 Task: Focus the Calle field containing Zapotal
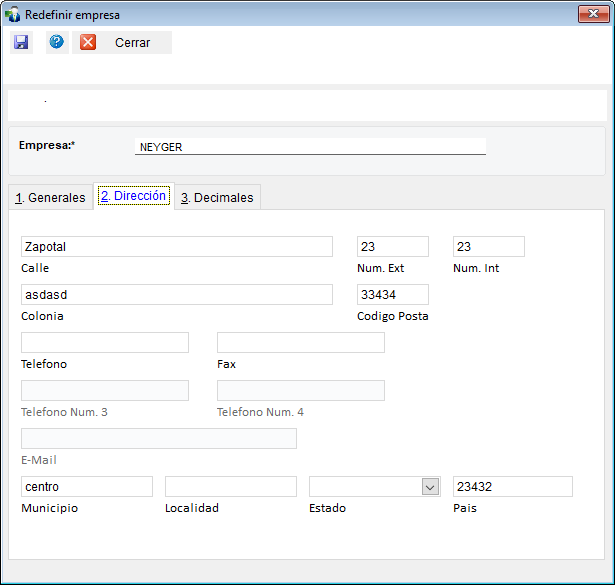click(x=177, y=247)
